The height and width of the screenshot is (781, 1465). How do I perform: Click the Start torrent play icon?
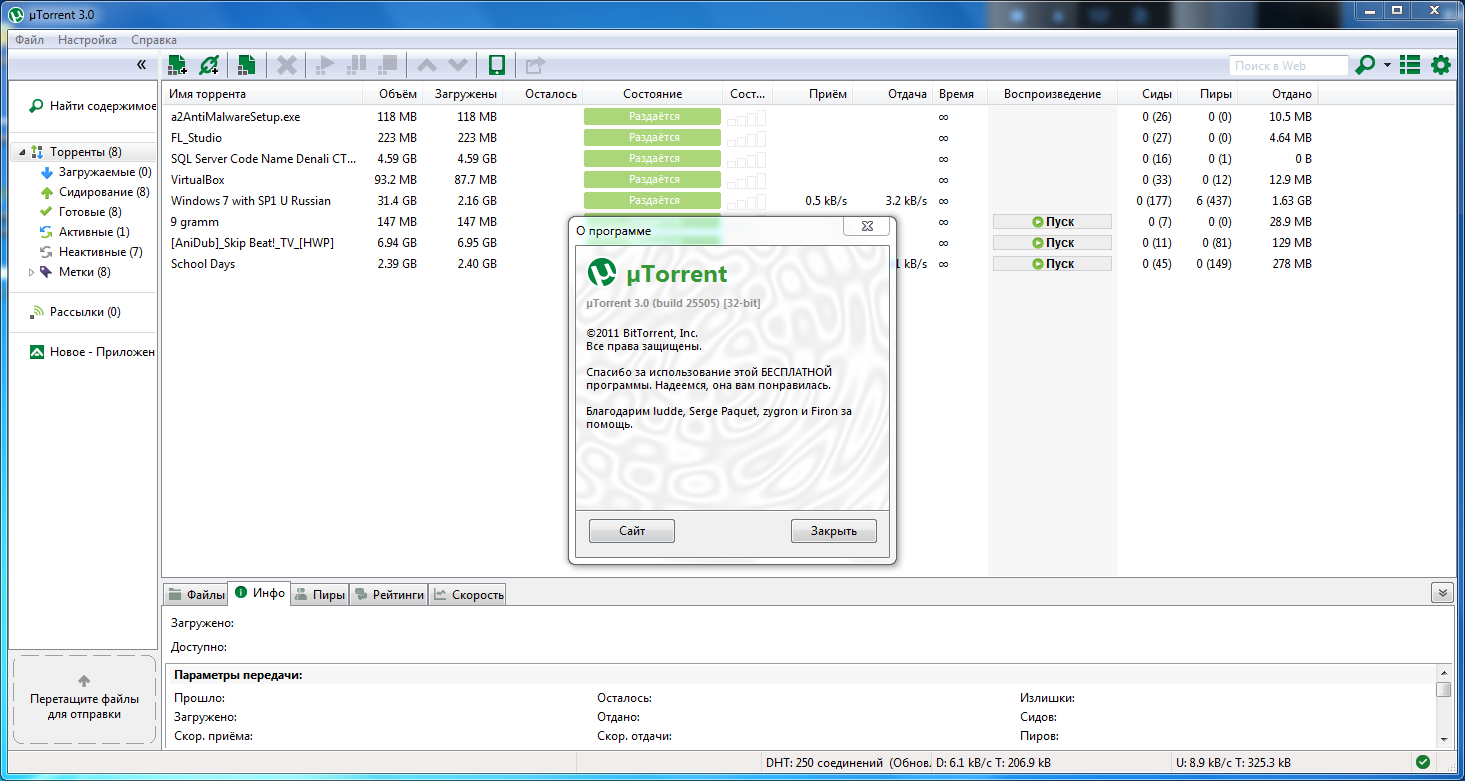click(x=324, y=66)
